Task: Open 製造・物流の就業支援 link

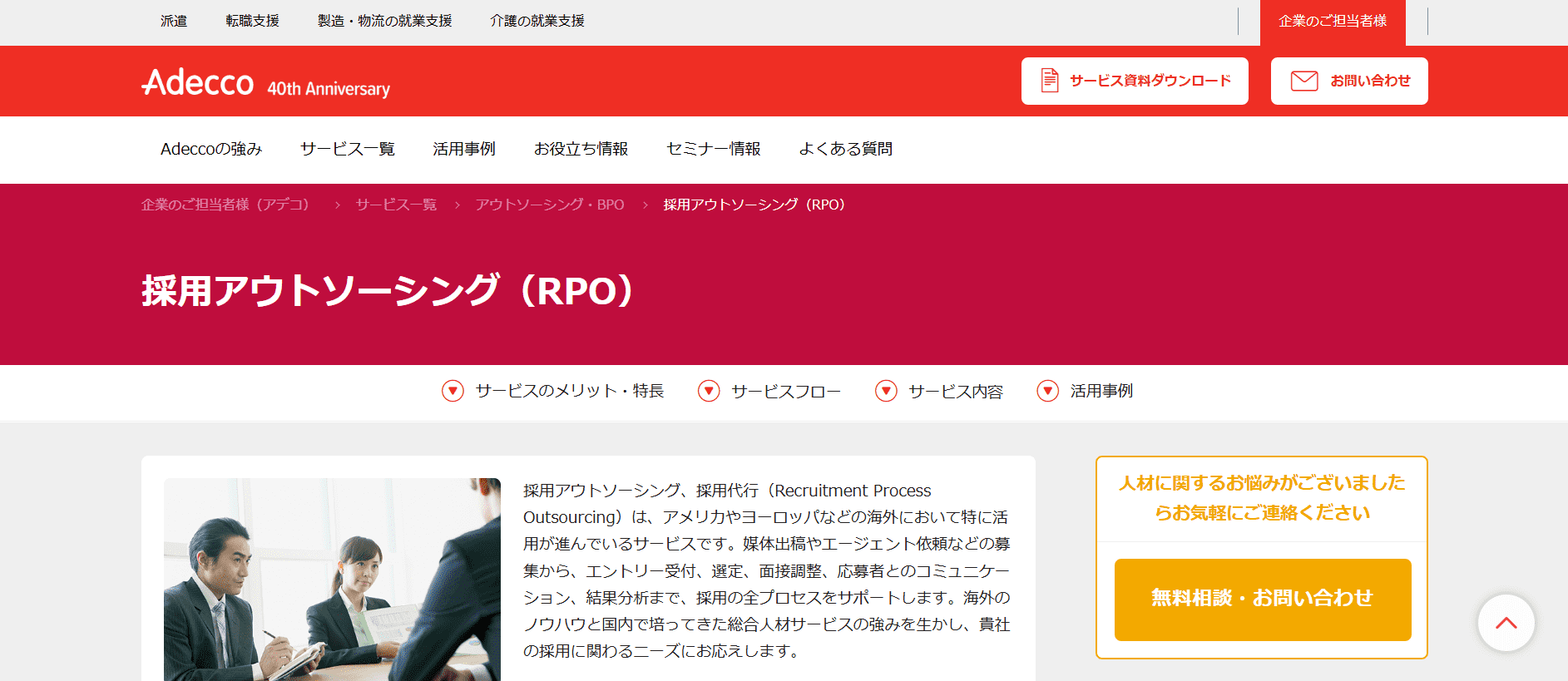Action: click(384, 21)
